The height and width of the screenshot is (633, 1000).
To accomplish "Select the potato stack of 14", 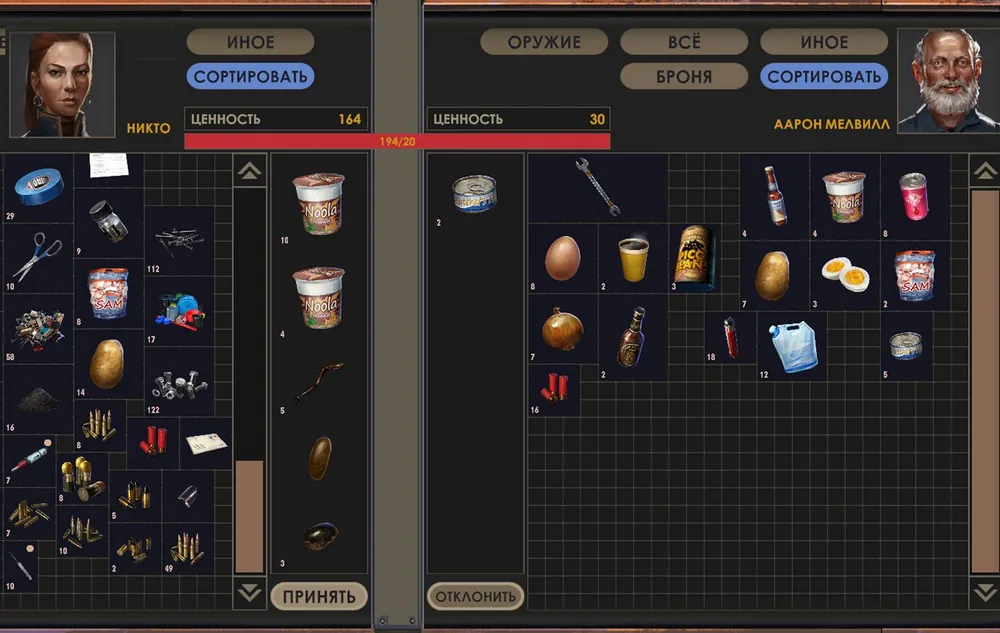I will tap(108, 363).
